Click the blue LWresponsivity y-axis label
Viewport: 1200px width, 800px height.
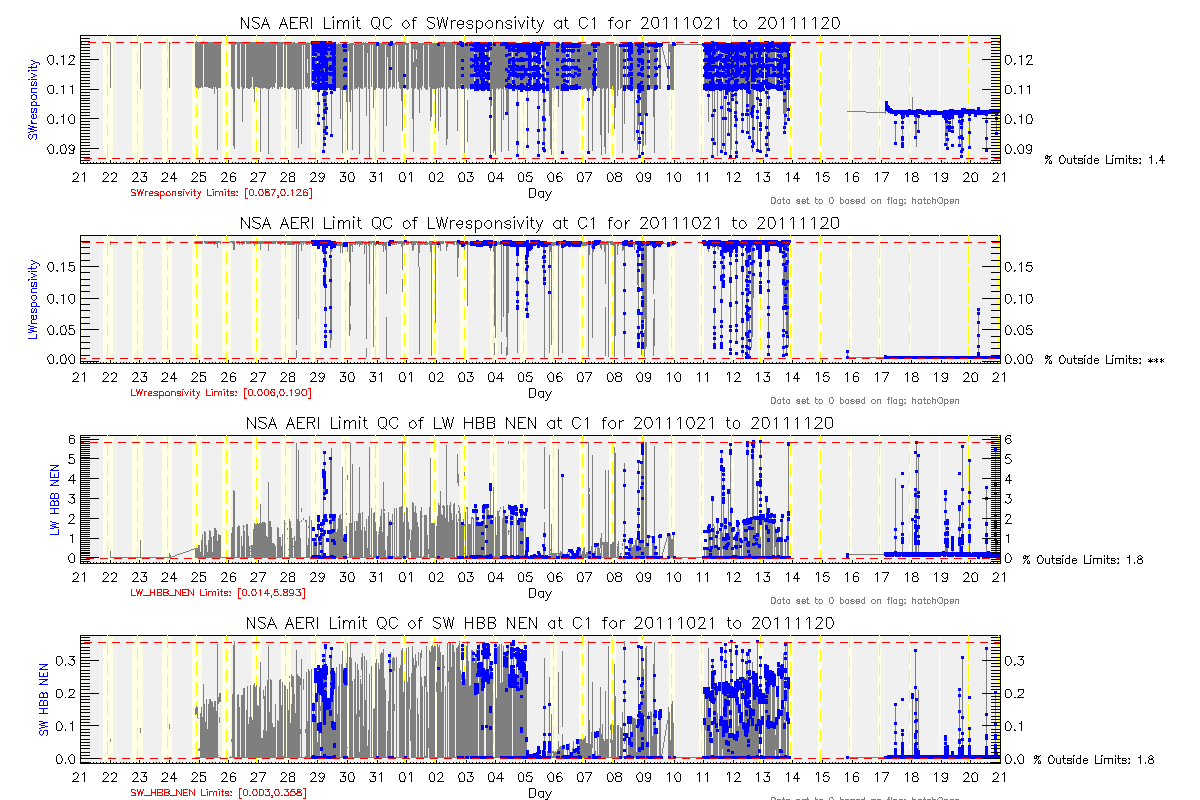coord(35,299)
